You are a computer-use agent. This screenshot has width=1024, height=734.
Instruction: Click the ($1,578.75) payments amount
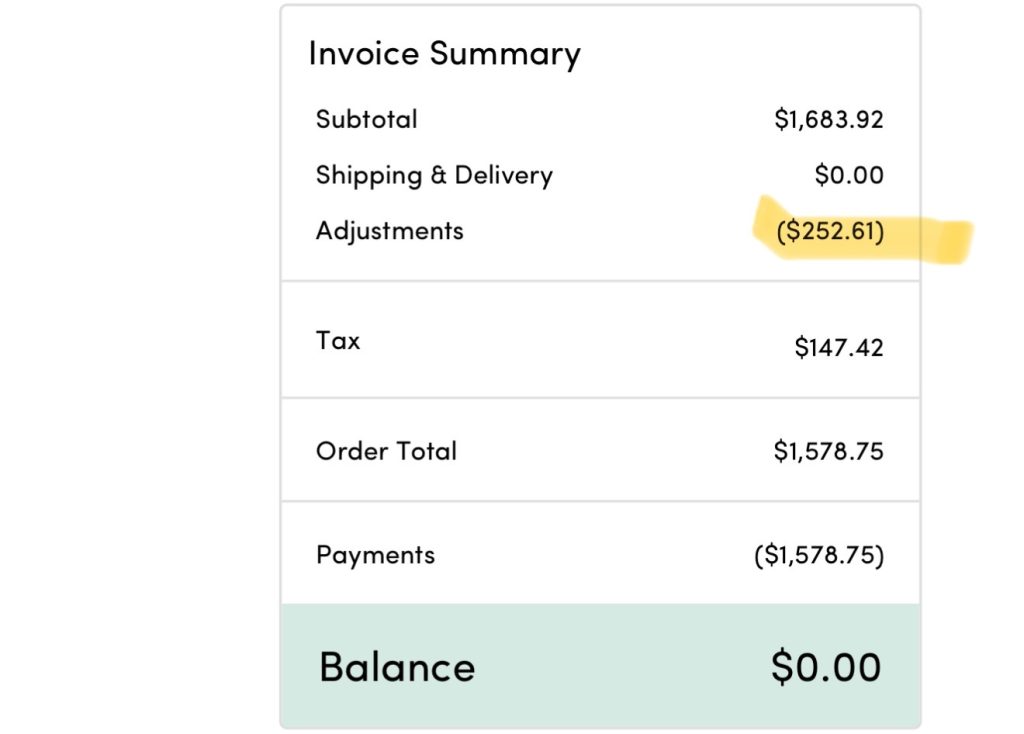819,556
